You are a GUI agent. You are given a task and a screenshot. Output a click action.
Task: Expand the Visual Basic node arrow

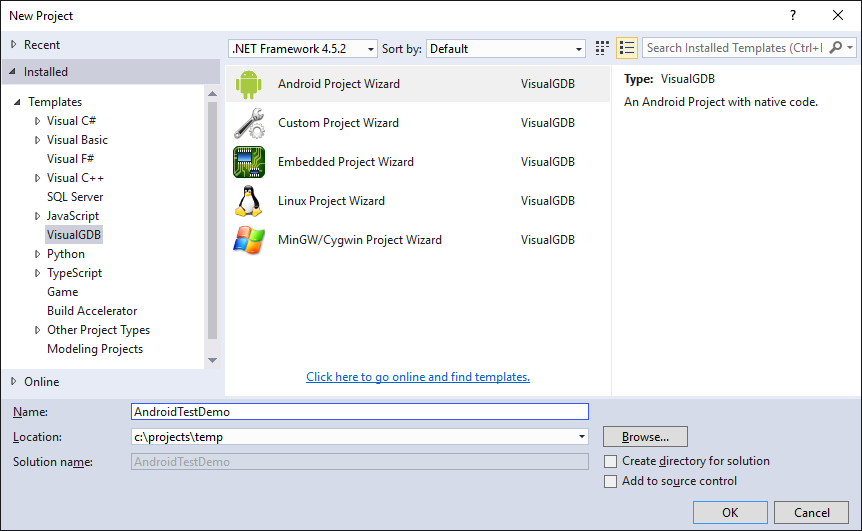click(37, 140)
